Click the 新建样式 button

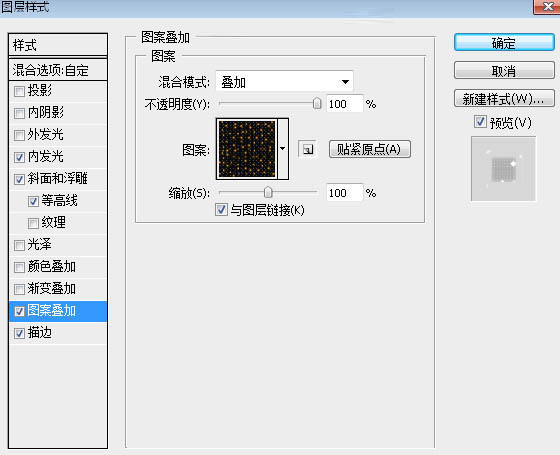[504, 98]
